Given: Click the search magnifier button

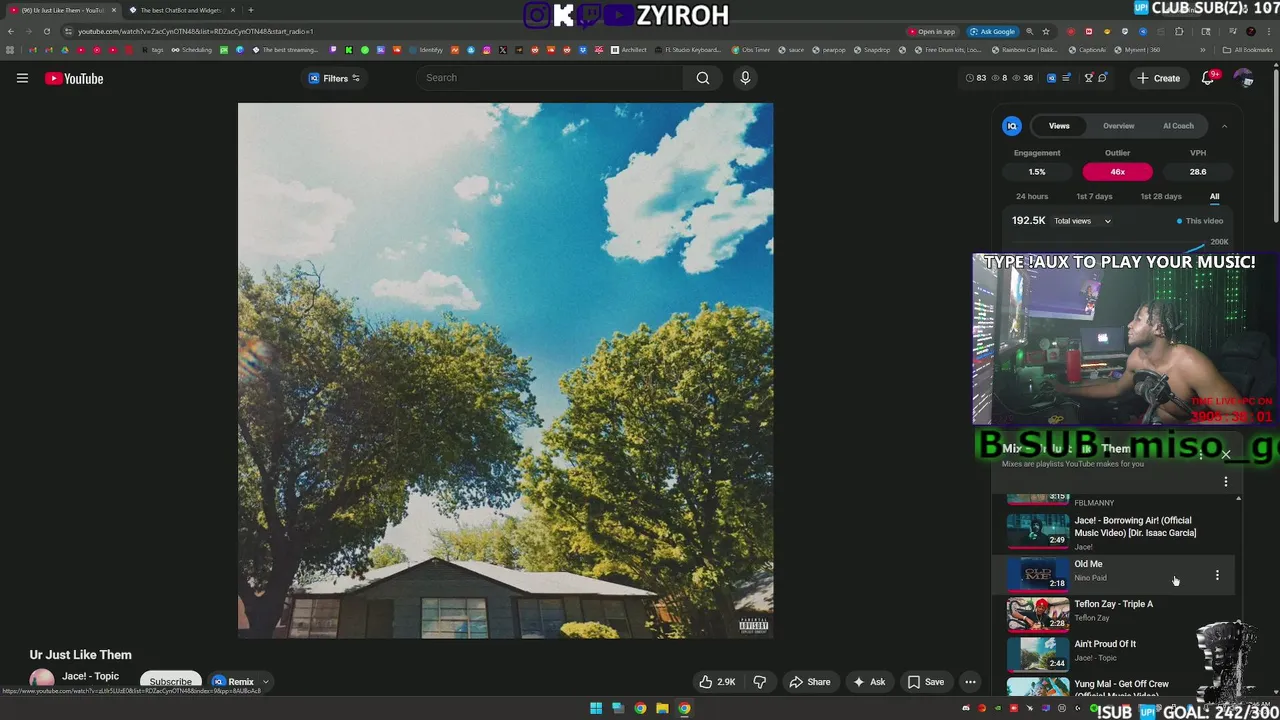Looking at the screenshot, I should click(703, 78).
